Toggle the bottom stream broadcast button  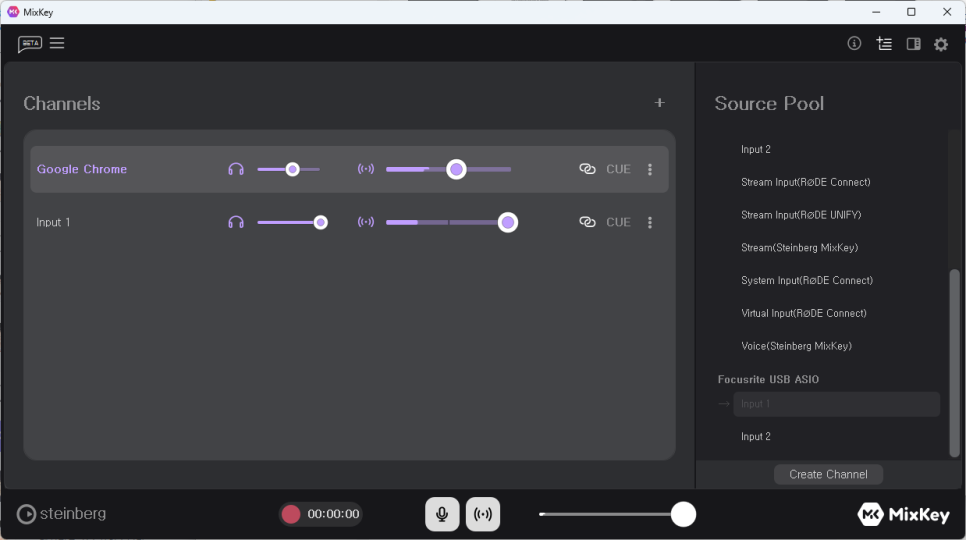coord(483,514)
